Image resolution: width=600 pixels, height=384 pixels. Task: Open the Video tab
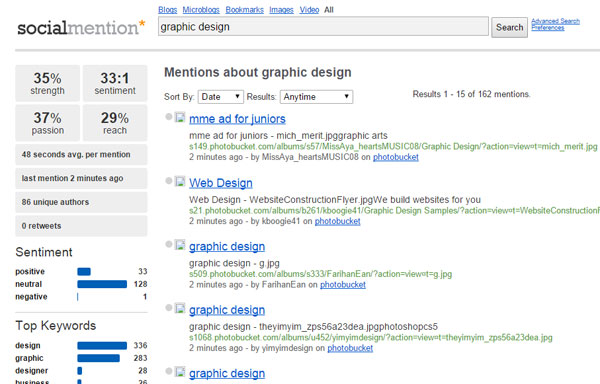[x=309, y=10]
